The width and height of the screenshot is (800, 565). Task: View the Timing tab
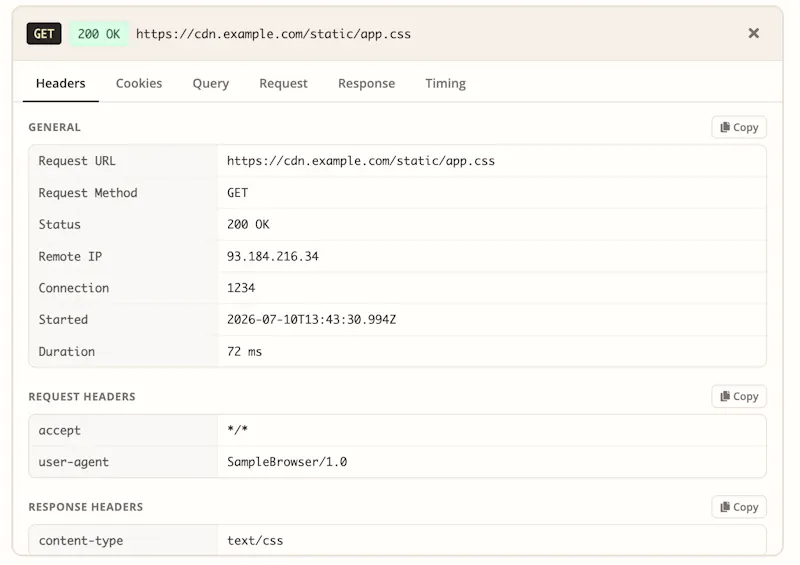[x=445, y=83]
